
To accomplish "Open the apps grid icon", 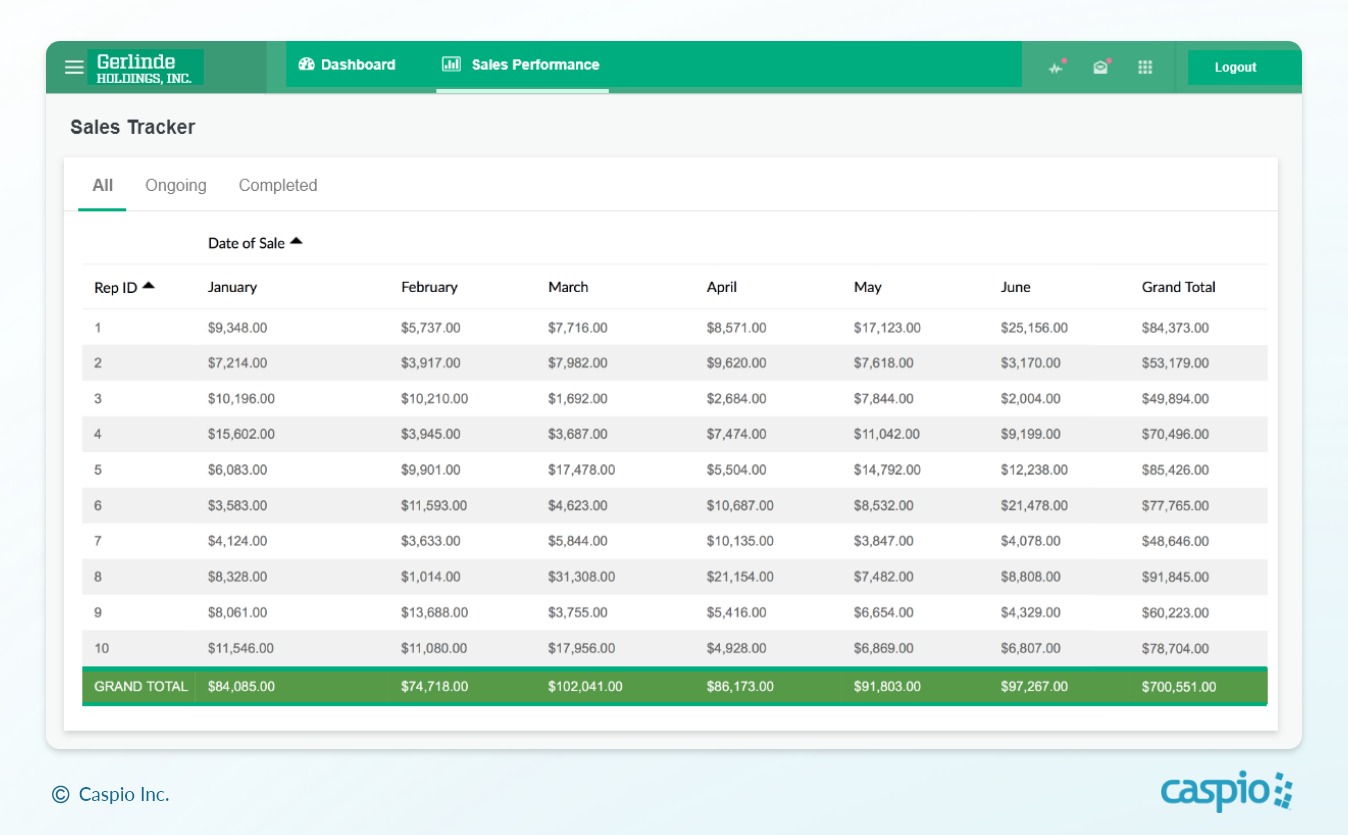I will tap(1145, 67).
